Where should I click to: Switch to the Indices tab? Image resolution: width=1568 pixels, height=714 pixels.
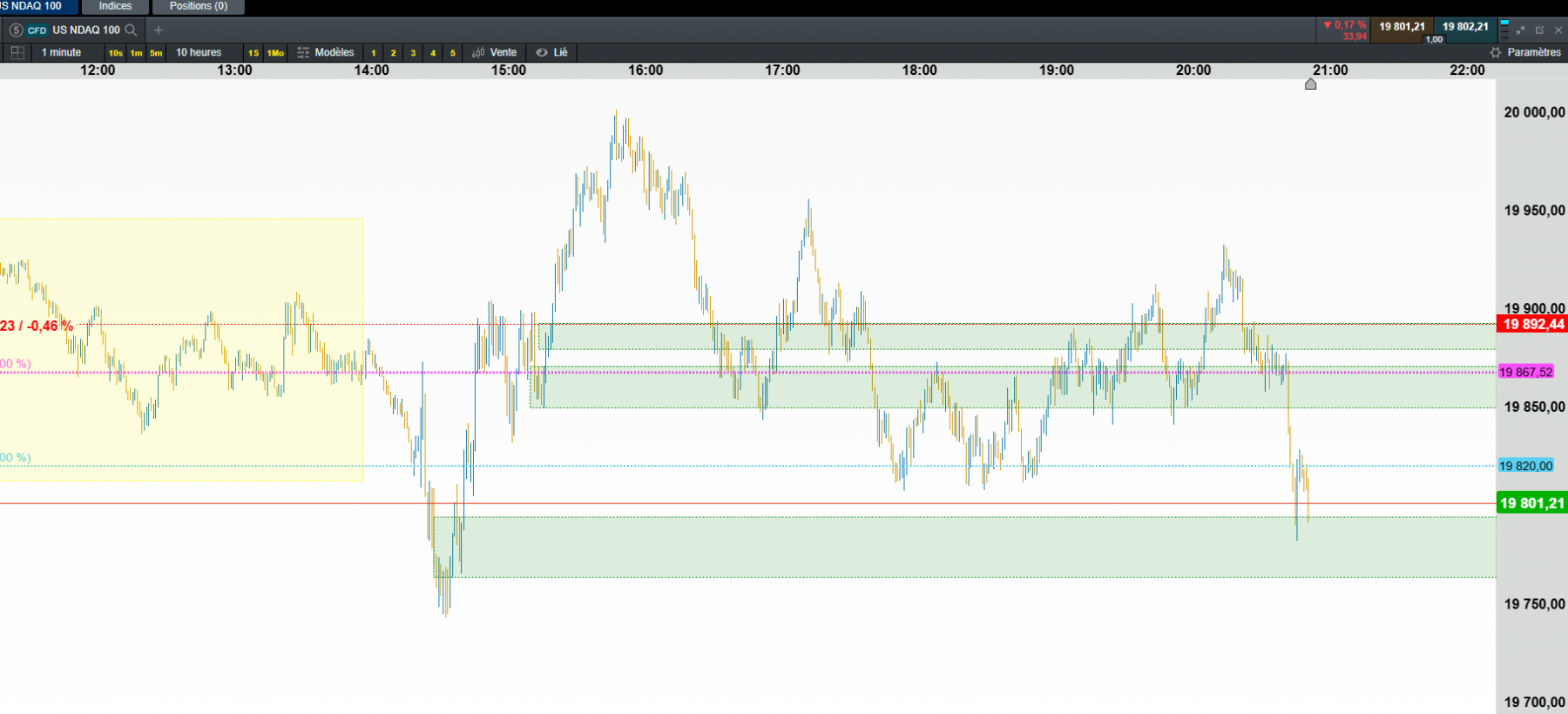pos(115,6)
